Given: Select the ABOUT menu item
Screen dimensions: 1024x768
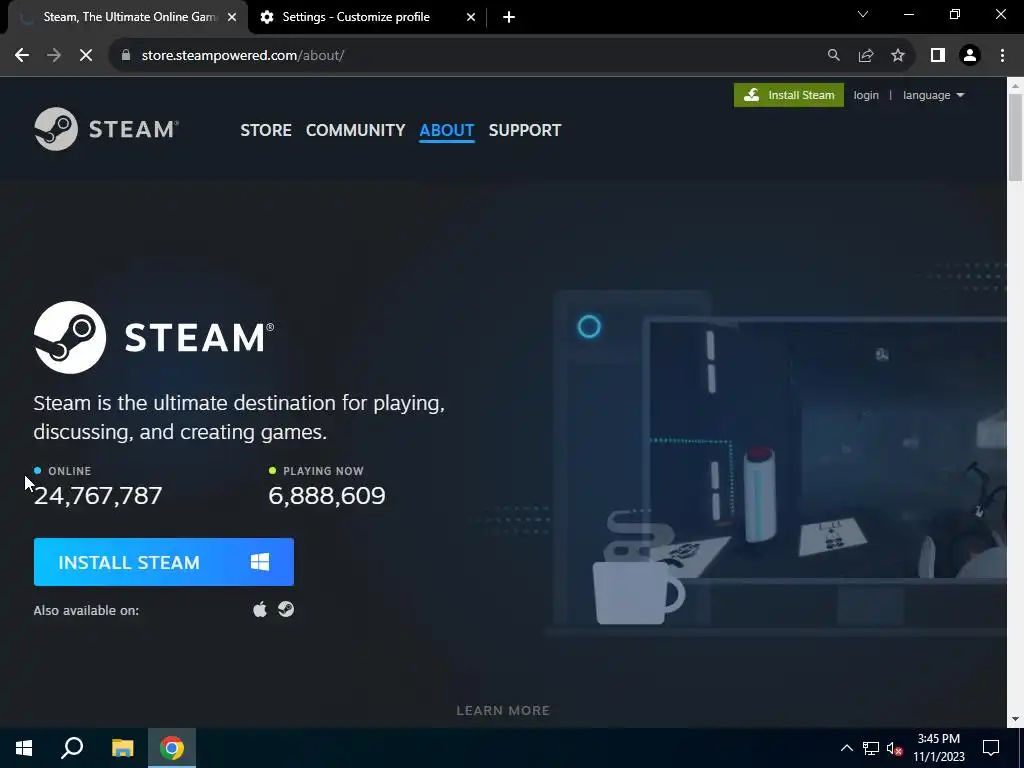Looking at the screenshot, I should point(447,130).
